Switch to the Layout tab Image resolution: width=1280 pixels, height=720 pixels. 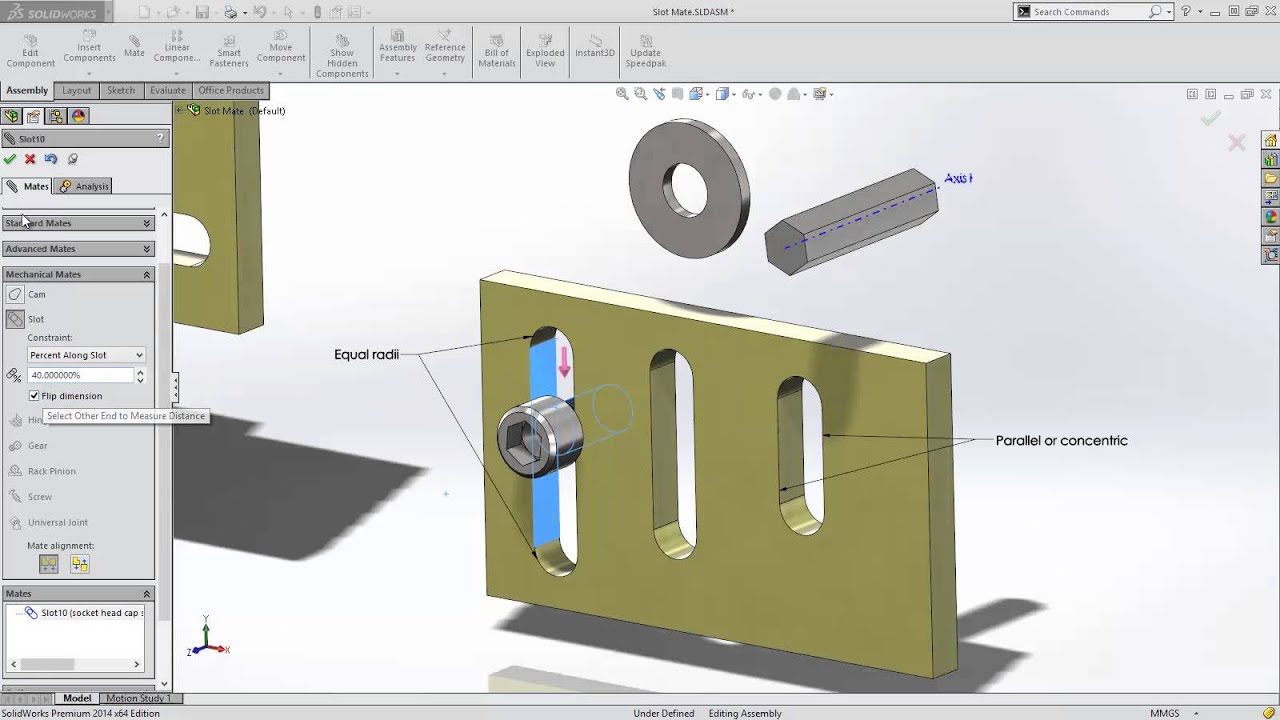(76, 90)
